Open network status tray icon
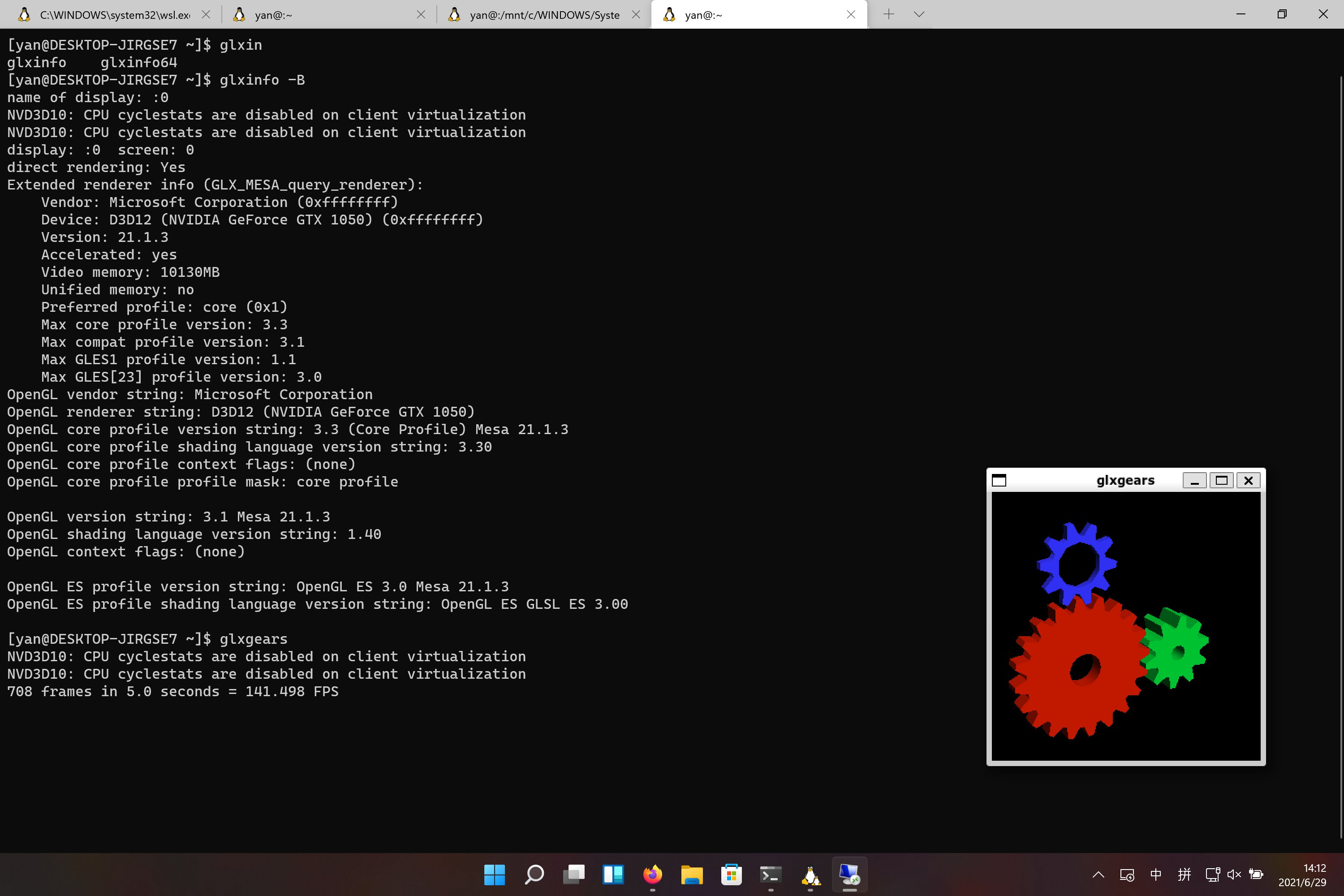Image resolution: width=1344 pixels, height=896 pixels. click(1213, 874)
